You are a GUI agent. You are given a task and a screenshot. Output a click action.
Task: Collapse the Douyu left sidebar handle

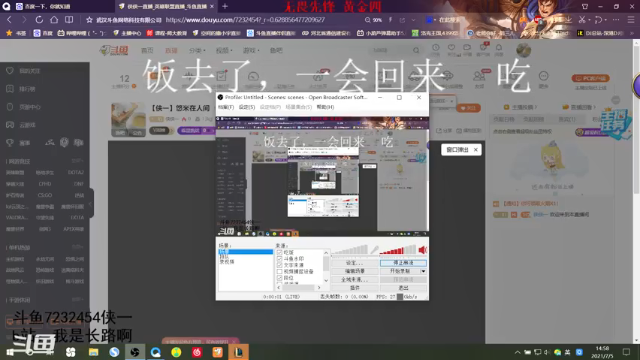pyautogui.click(x=91, y=204)
